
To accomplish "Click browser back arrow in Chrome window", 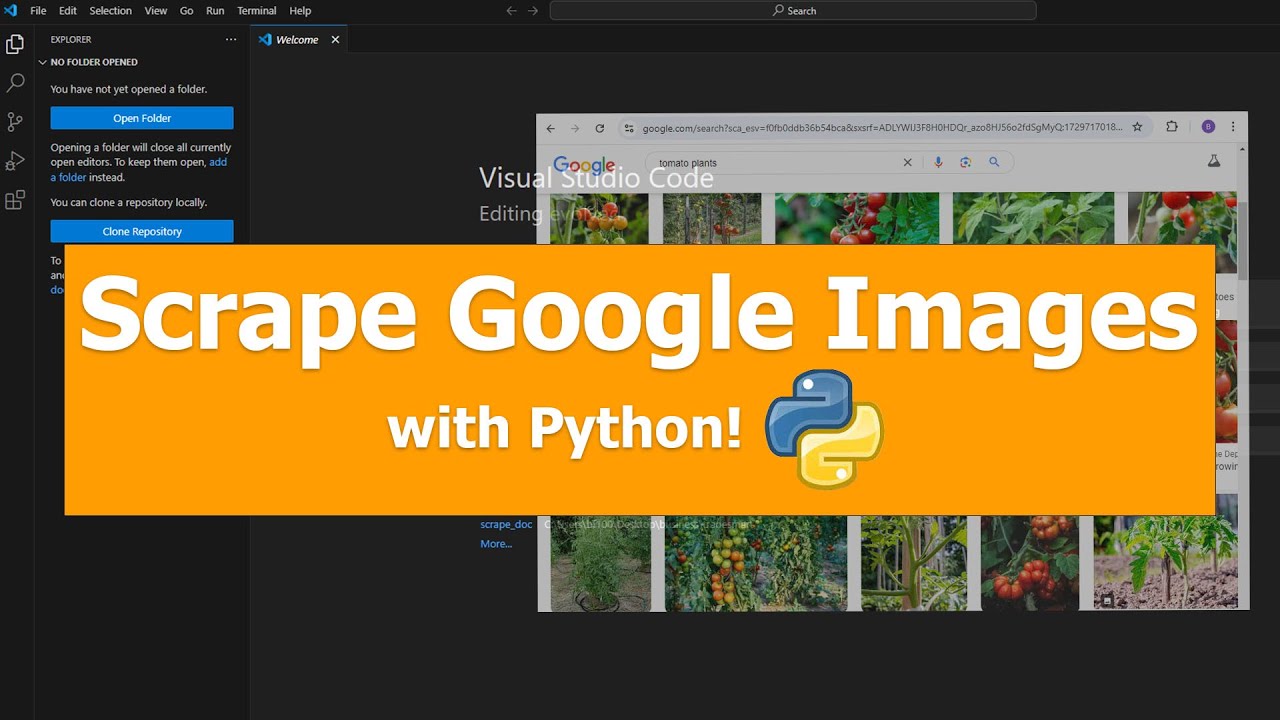I will (550, 128).
